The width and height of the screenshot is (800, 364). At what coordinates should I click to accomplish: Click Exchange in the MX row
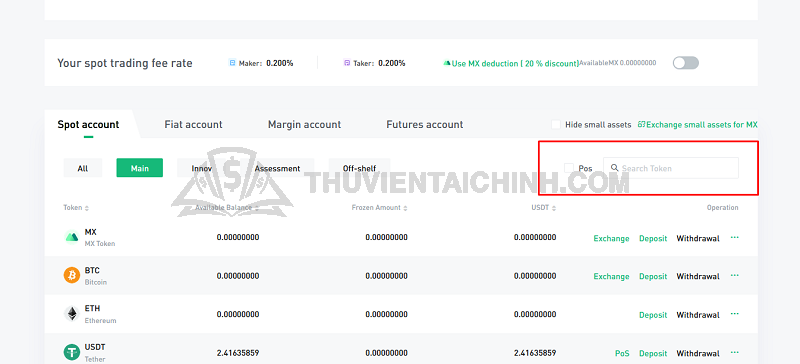pos(611,238)
